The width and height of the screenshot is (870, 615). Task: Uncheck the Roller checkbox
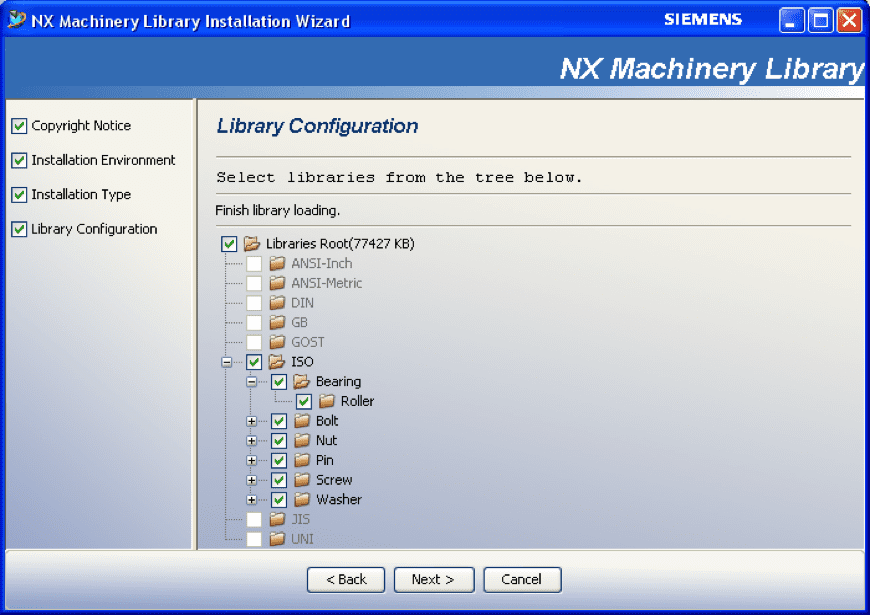pyautogui.click(x=304, y=401)
